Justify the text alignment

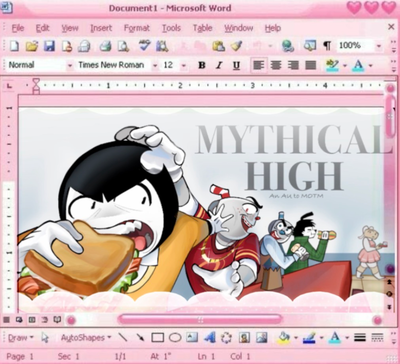tap(311, 65)
